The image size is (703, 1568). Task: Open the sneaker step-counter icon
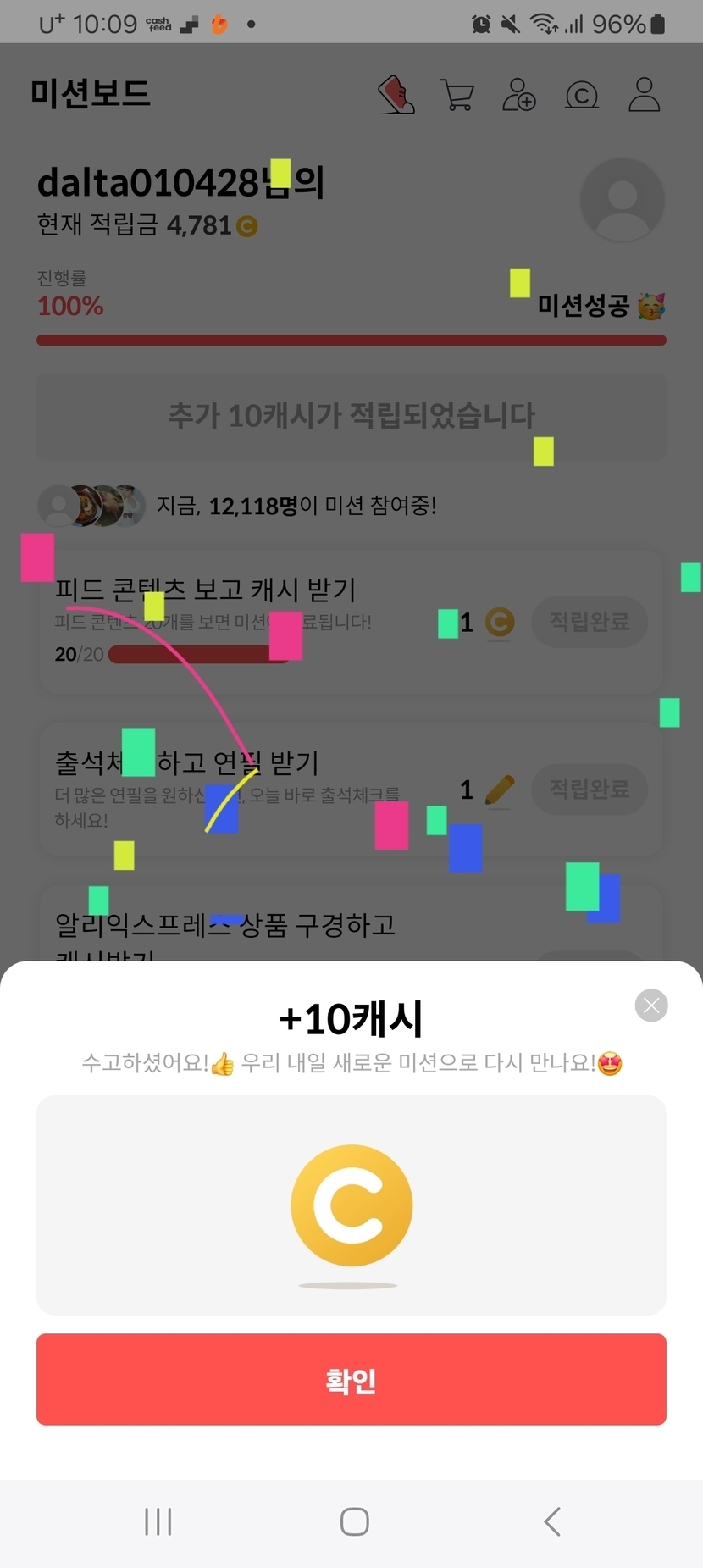click(396, 94)
